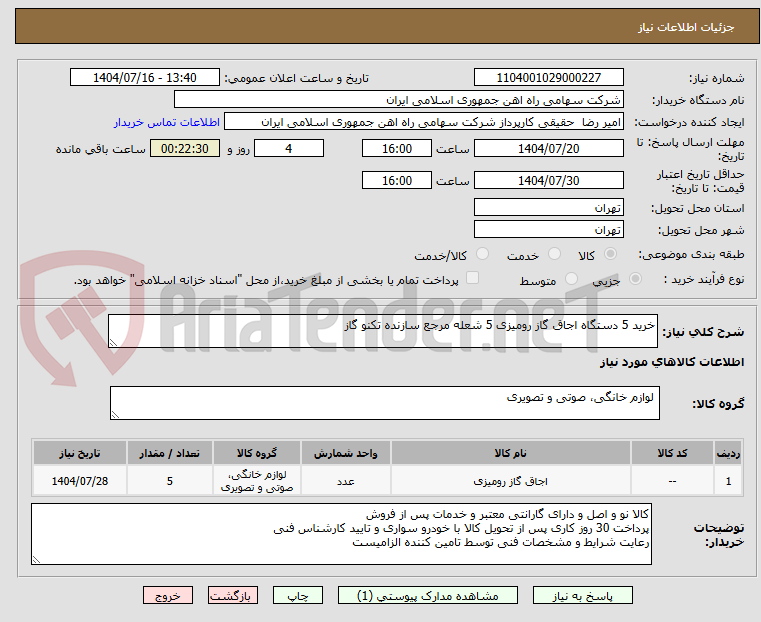Screen dimensions: 761x622
Task: Select the خدمت radio button
Action: pos(554,254)
